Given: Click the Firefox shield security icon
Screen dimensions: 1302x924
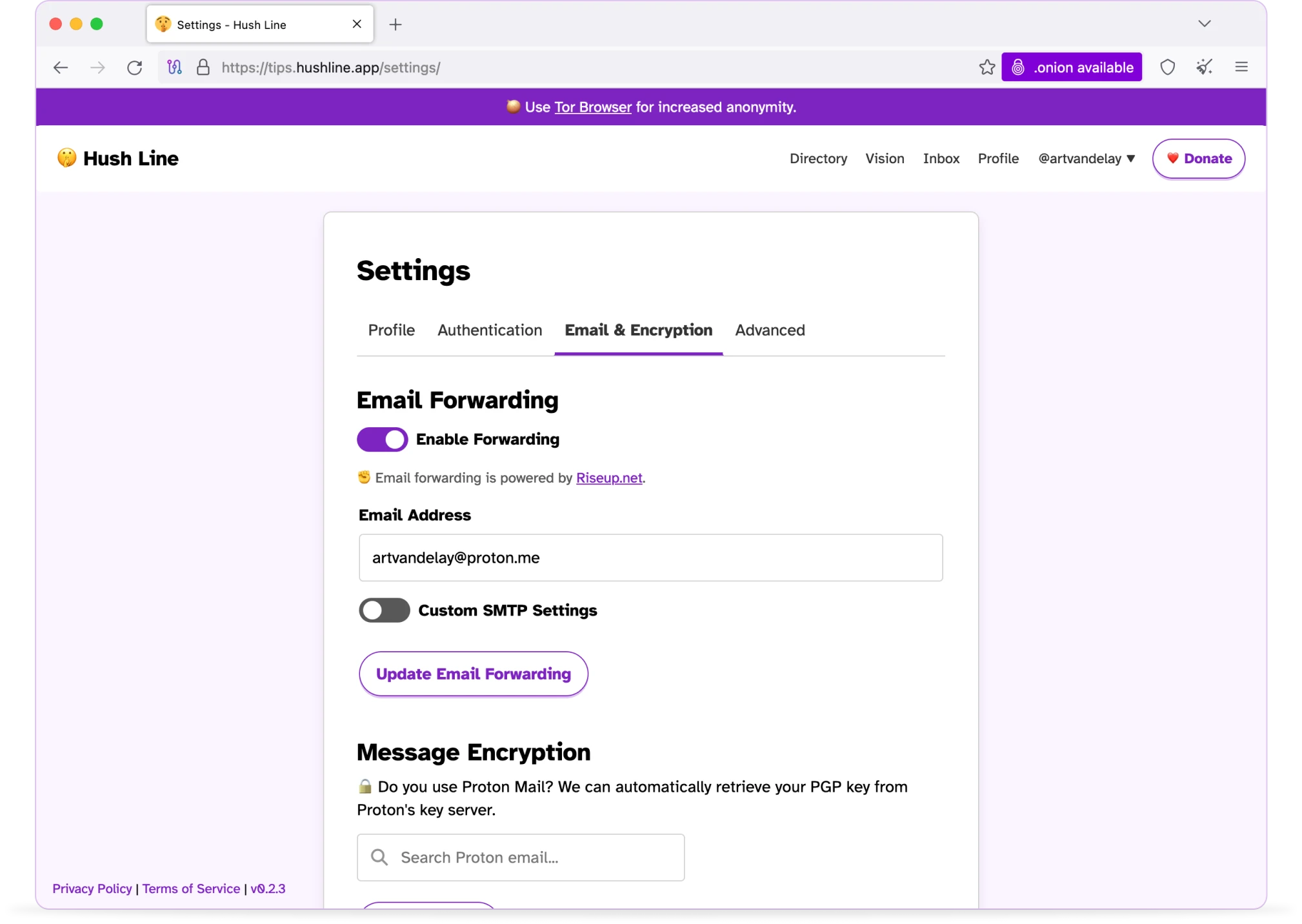Looking at the screenshot, I should 1168,67.
